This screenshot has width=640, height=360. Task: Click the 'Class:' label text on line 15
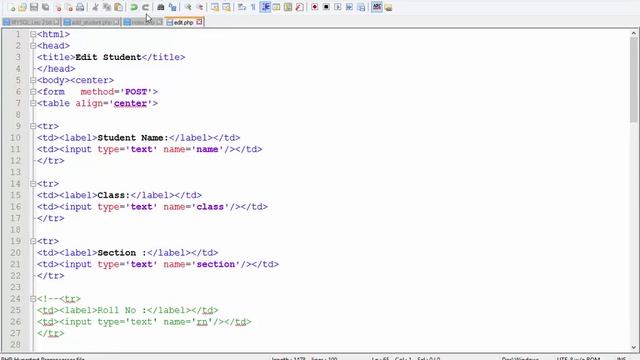[114, 196]
